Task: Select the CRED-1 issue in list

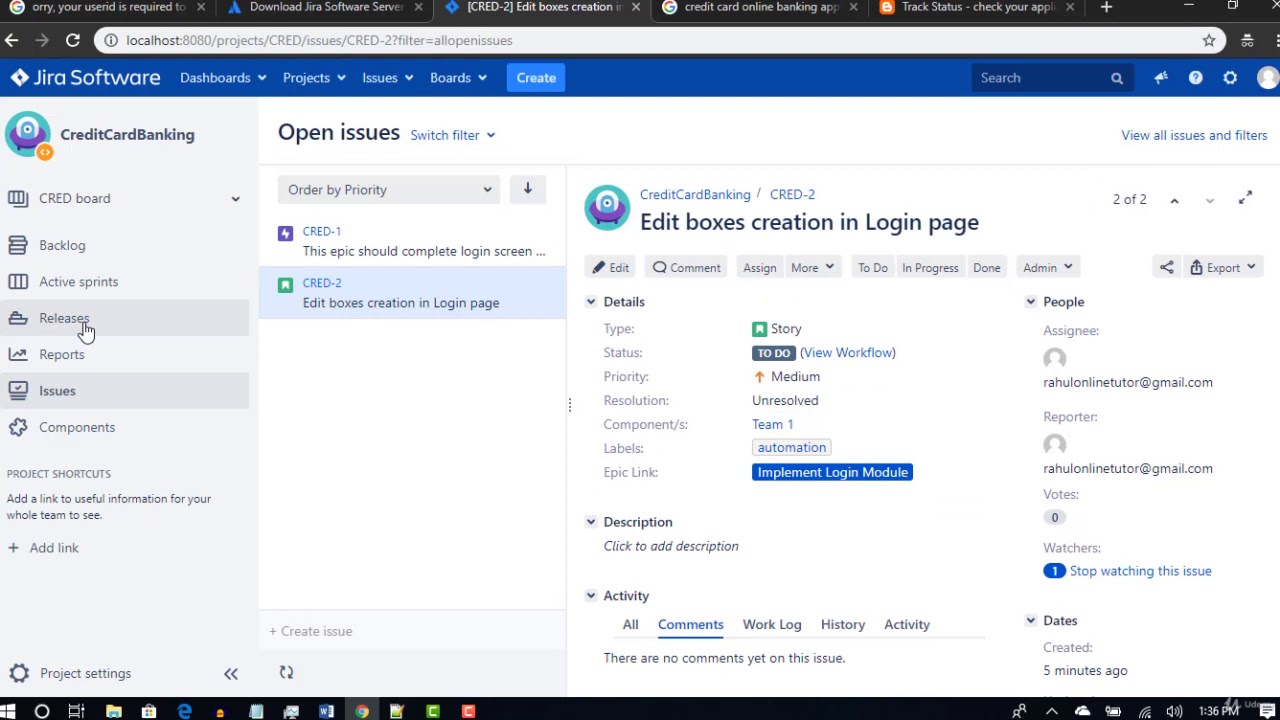Action: [412, 241]
